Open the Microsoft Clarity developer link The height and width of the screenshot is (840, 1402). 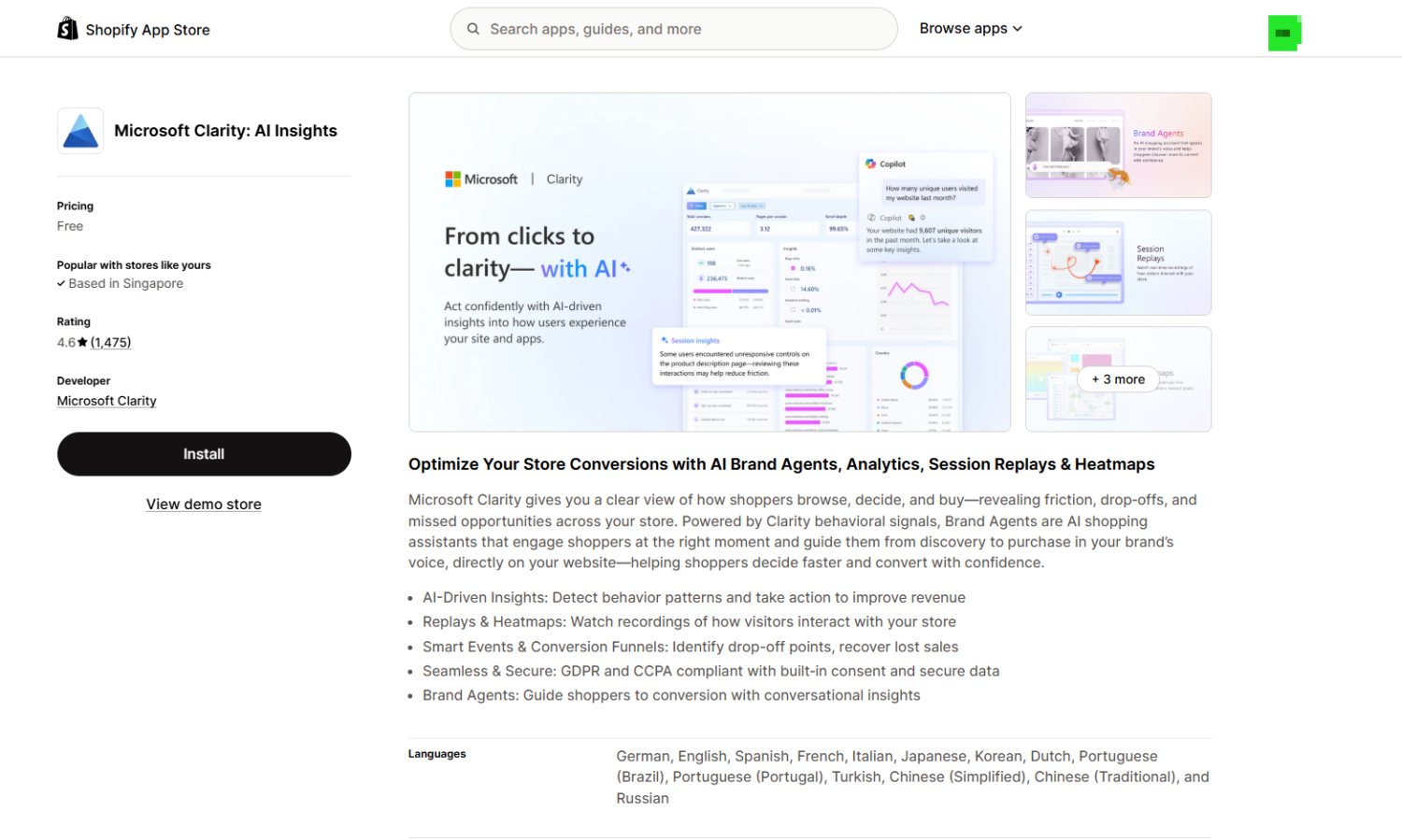click(x=107, y=401)
